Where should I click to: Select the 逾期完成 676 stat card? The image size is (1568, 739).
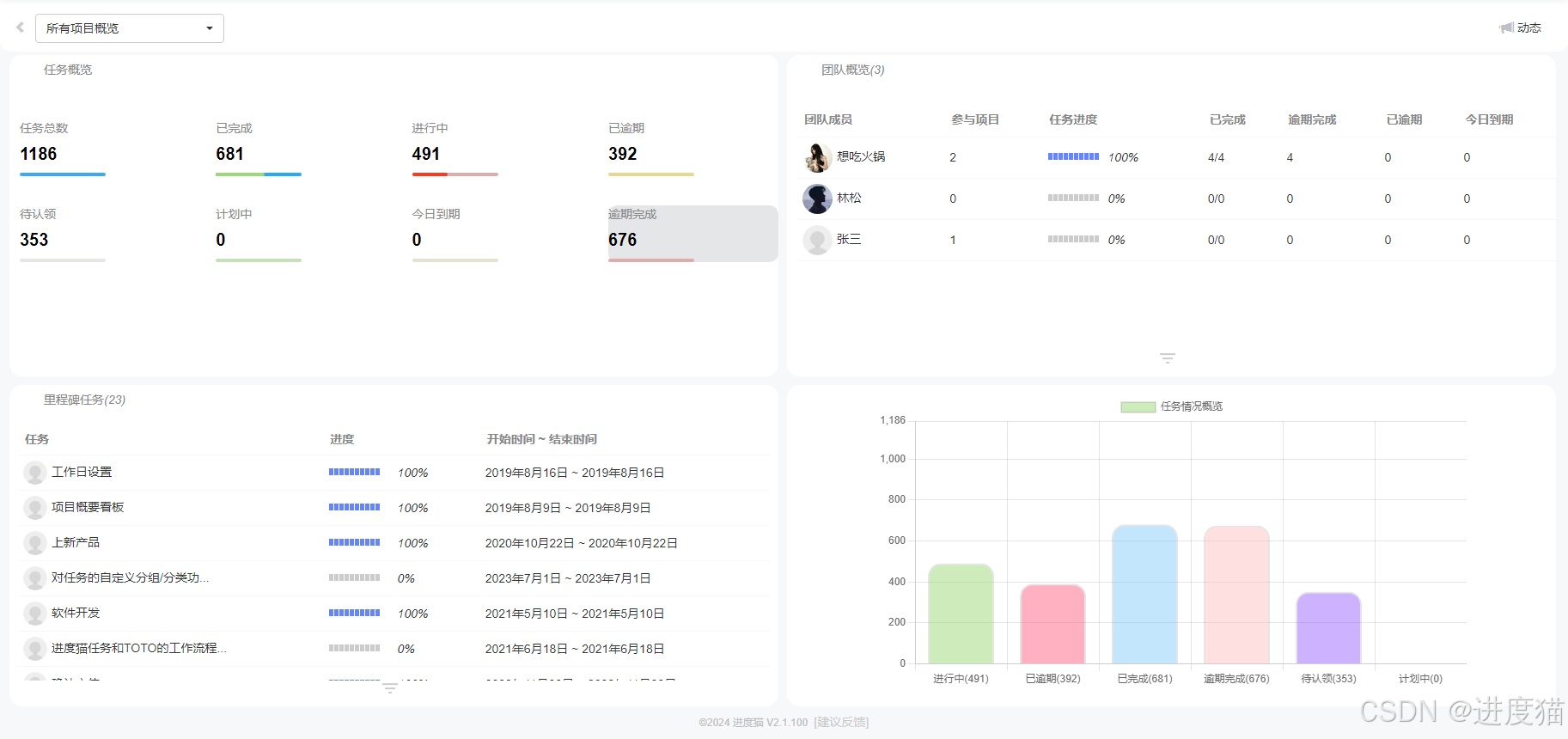692,234
